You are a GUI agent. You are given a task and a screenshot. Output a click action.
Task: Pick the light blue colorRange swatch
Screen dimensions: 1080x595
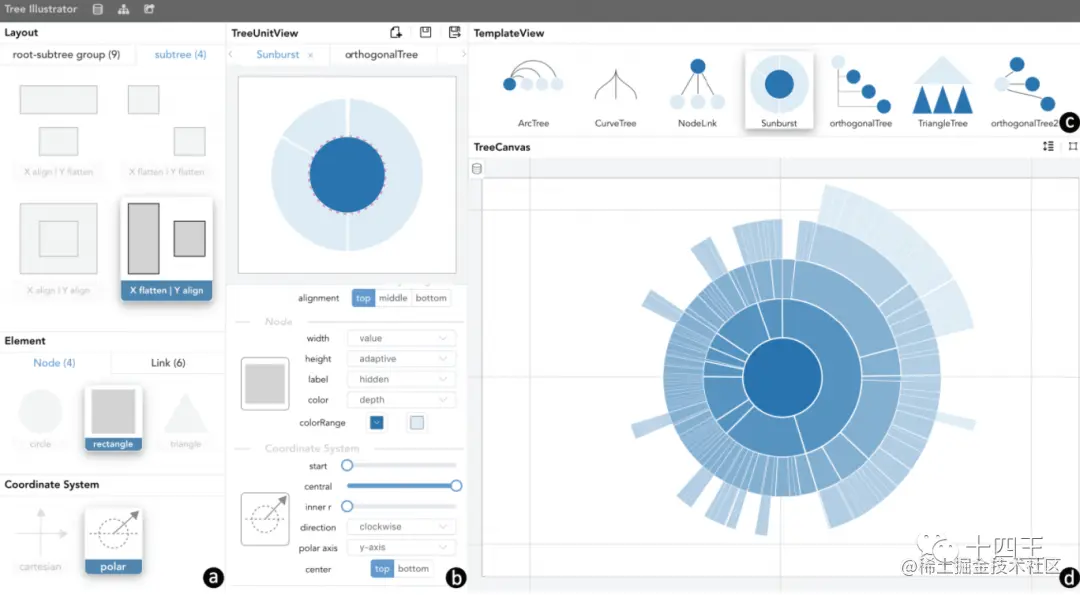(417, 423)
